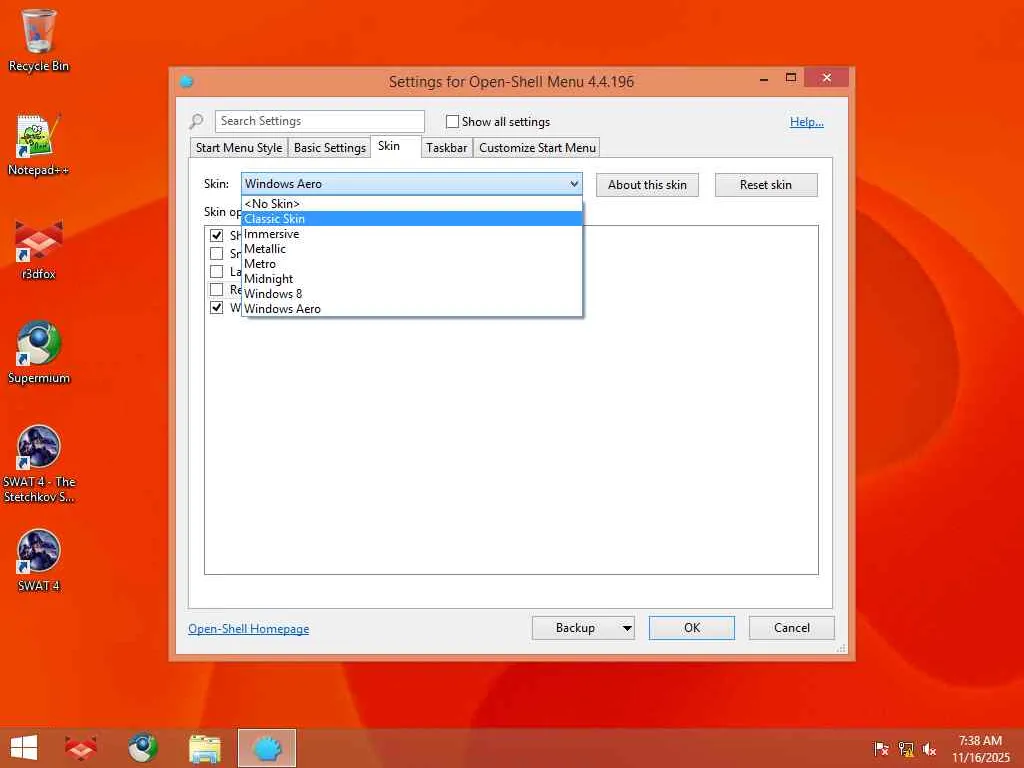Switch to the Start Menu Style tab
Image resolution: width=1024 pixels, height=768 pixels.
coord(239,148)
